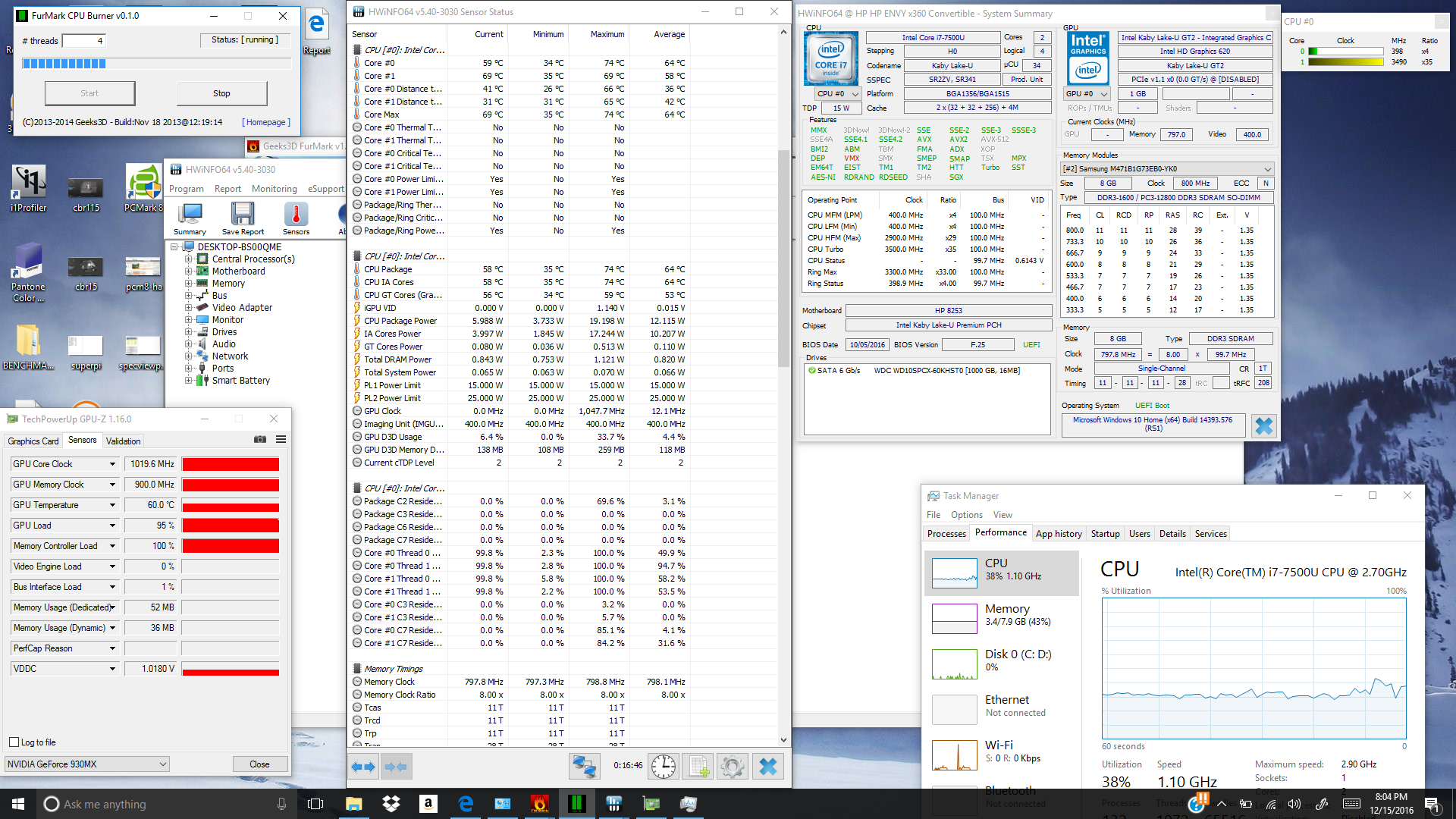Open sensor settings gear icon
This screenshot has height=819, width=1456.
point(733,767)
